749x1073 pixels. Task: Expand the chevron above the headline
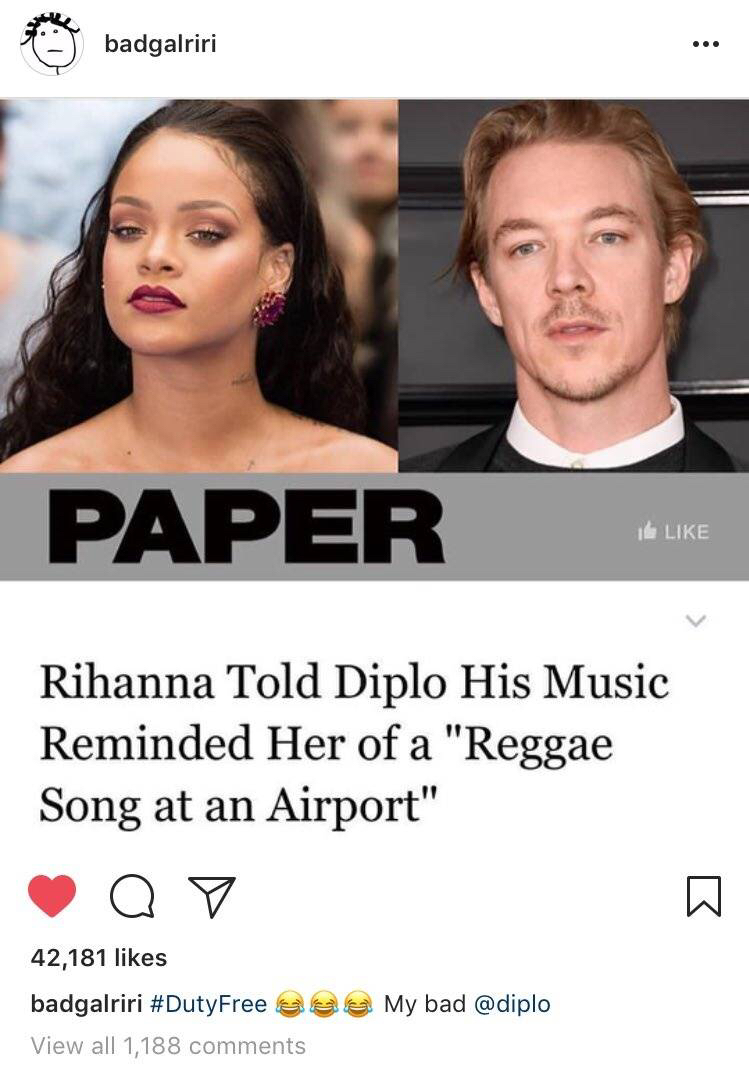[696, 621]
